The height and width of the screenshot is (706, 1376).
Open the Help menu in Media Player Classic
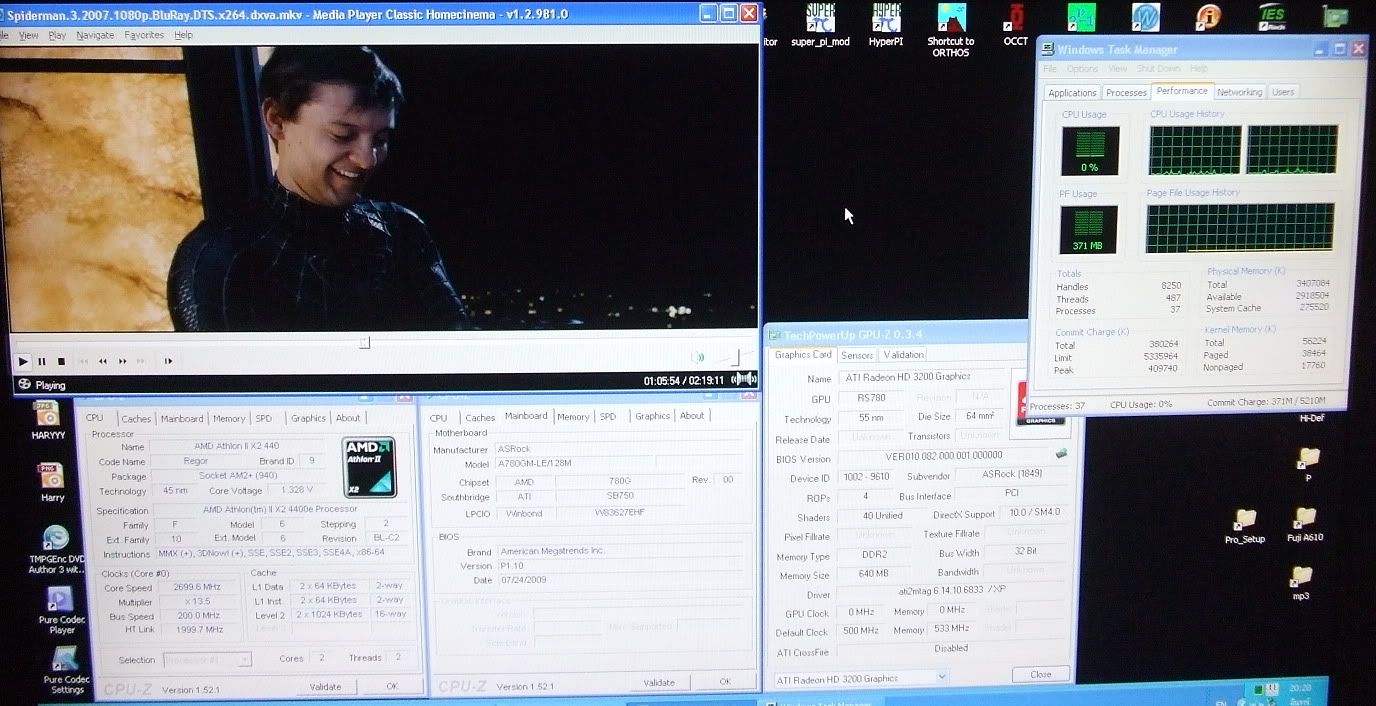click(x=183, y=35)
